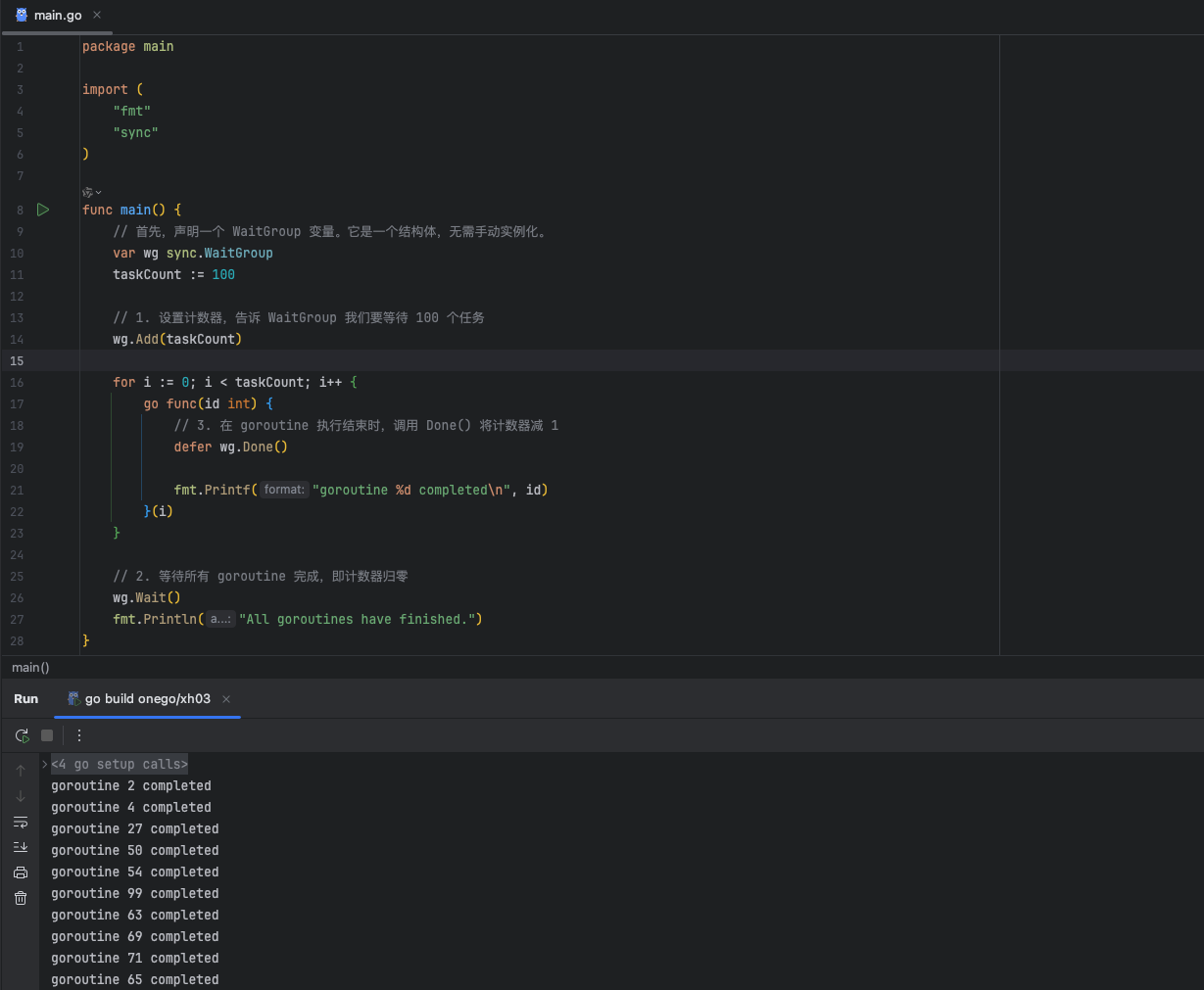The image size is (1204, 990).
Task: Toggle scroll to end of console
Action: 21,847
